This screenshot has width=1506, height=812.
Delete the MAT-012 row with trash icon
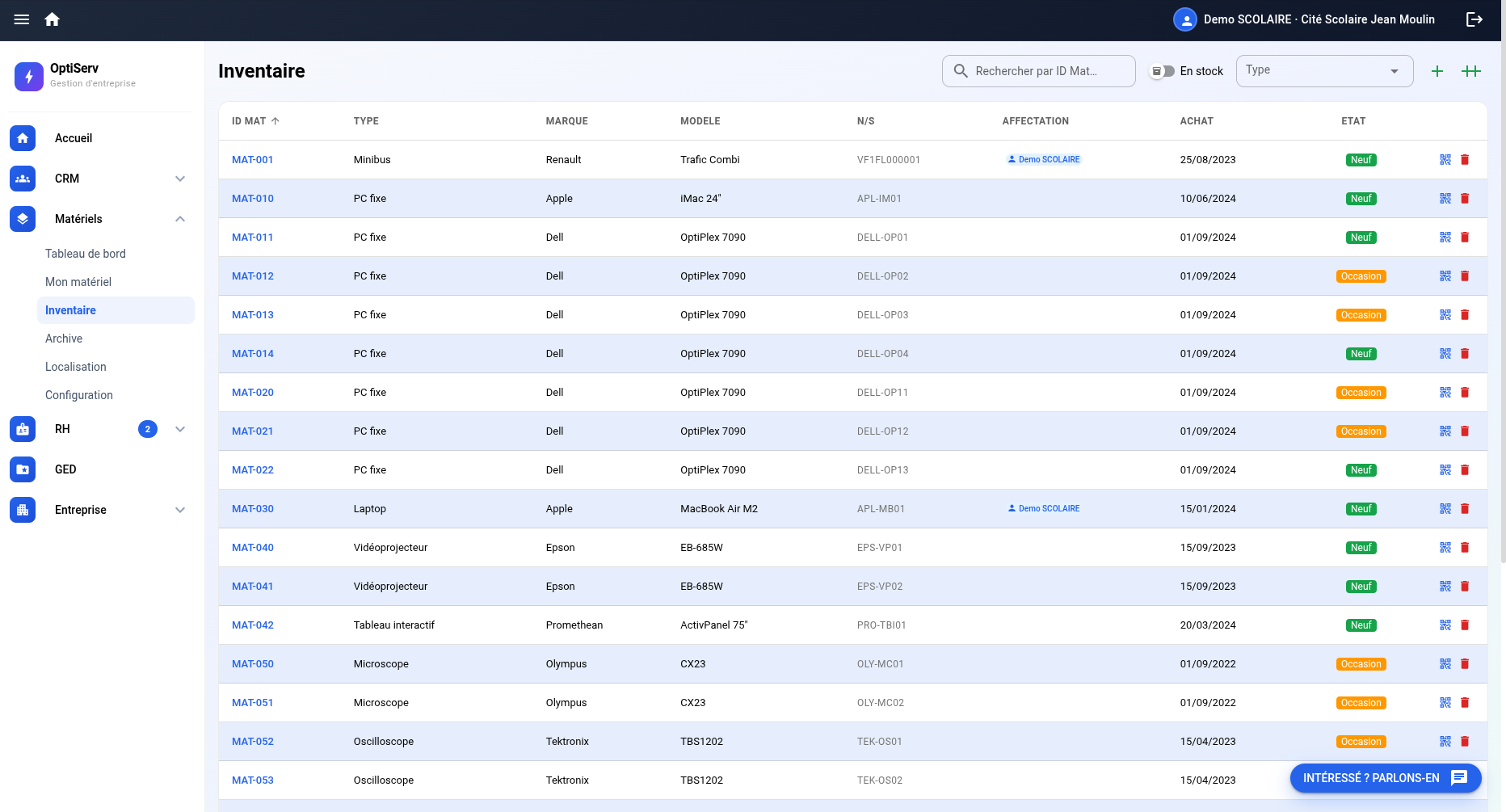pos(1465,276)
